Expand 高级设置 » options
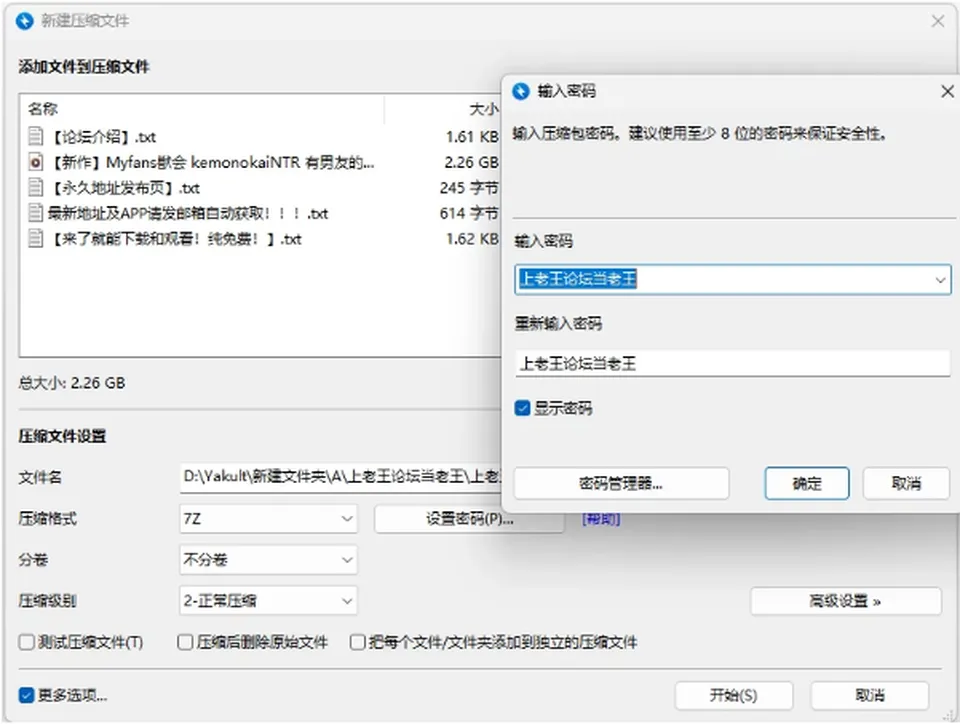Viewport: 960px width, 724px height. point(846,601)
